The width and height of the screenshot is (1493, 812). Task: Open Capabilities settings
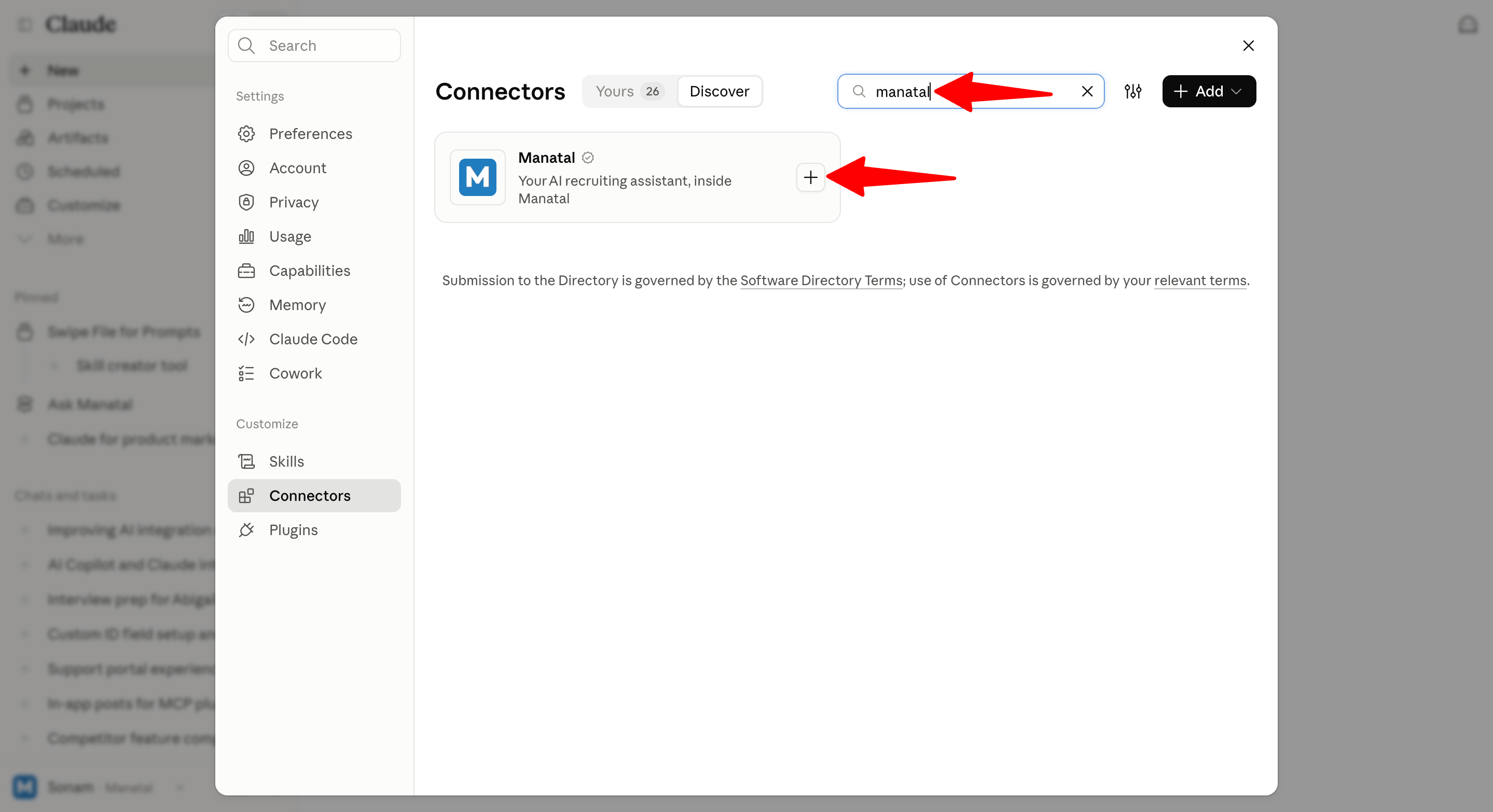(314, 271)
